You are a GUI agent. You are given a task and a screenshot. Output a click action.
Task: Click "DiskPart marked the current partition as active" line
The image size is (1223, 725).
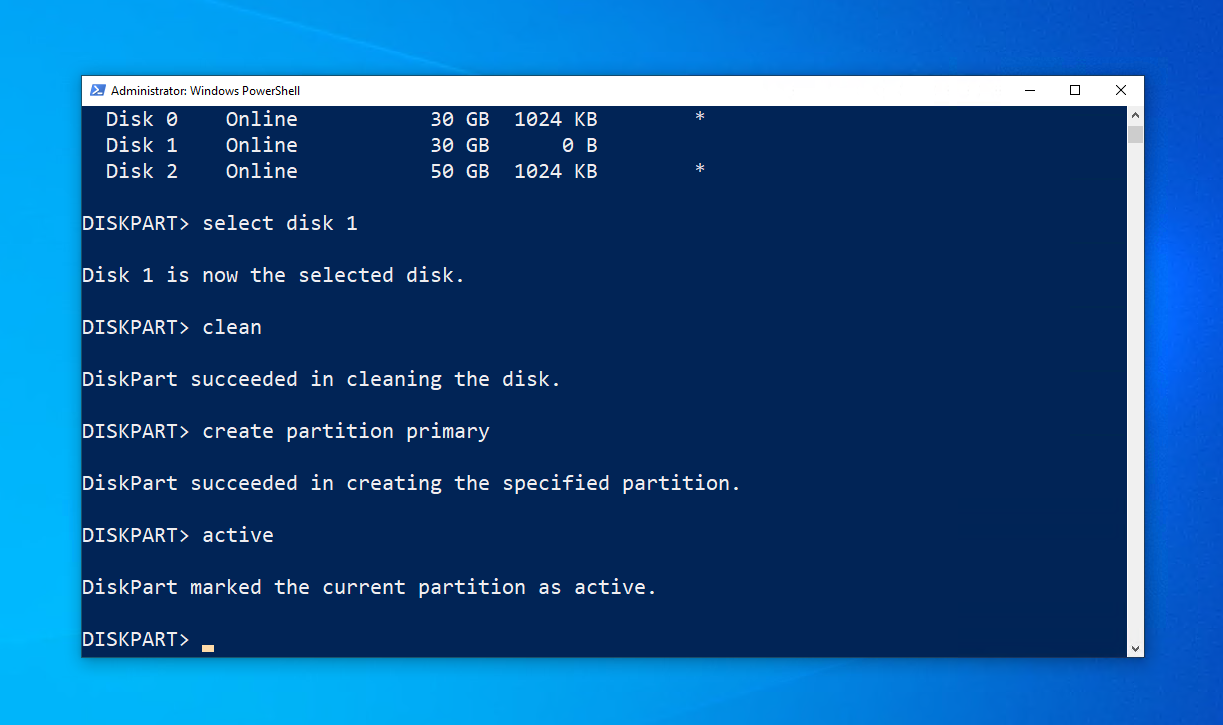coord(369,587)
